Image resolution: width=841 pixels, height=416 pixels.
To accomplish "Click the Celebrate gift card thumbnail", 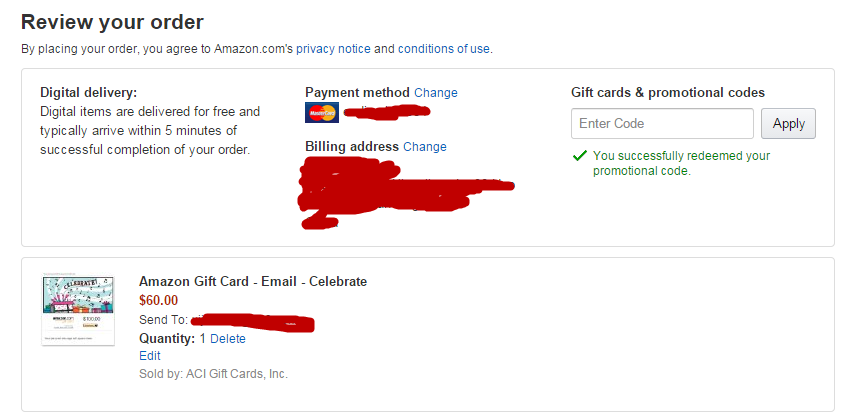I will tap(78, 310).
